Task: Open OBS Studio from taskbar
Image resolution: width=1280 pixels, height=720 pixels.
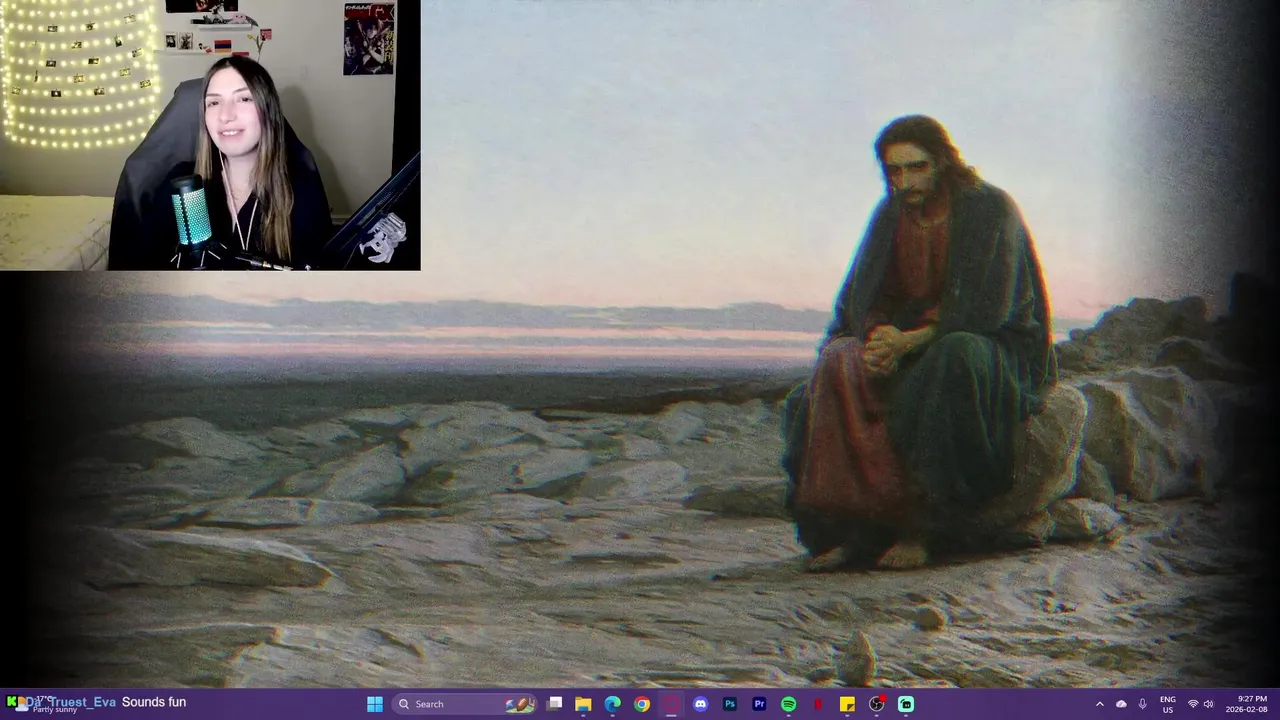Action: pyautogui.click(x=877, y=704)
